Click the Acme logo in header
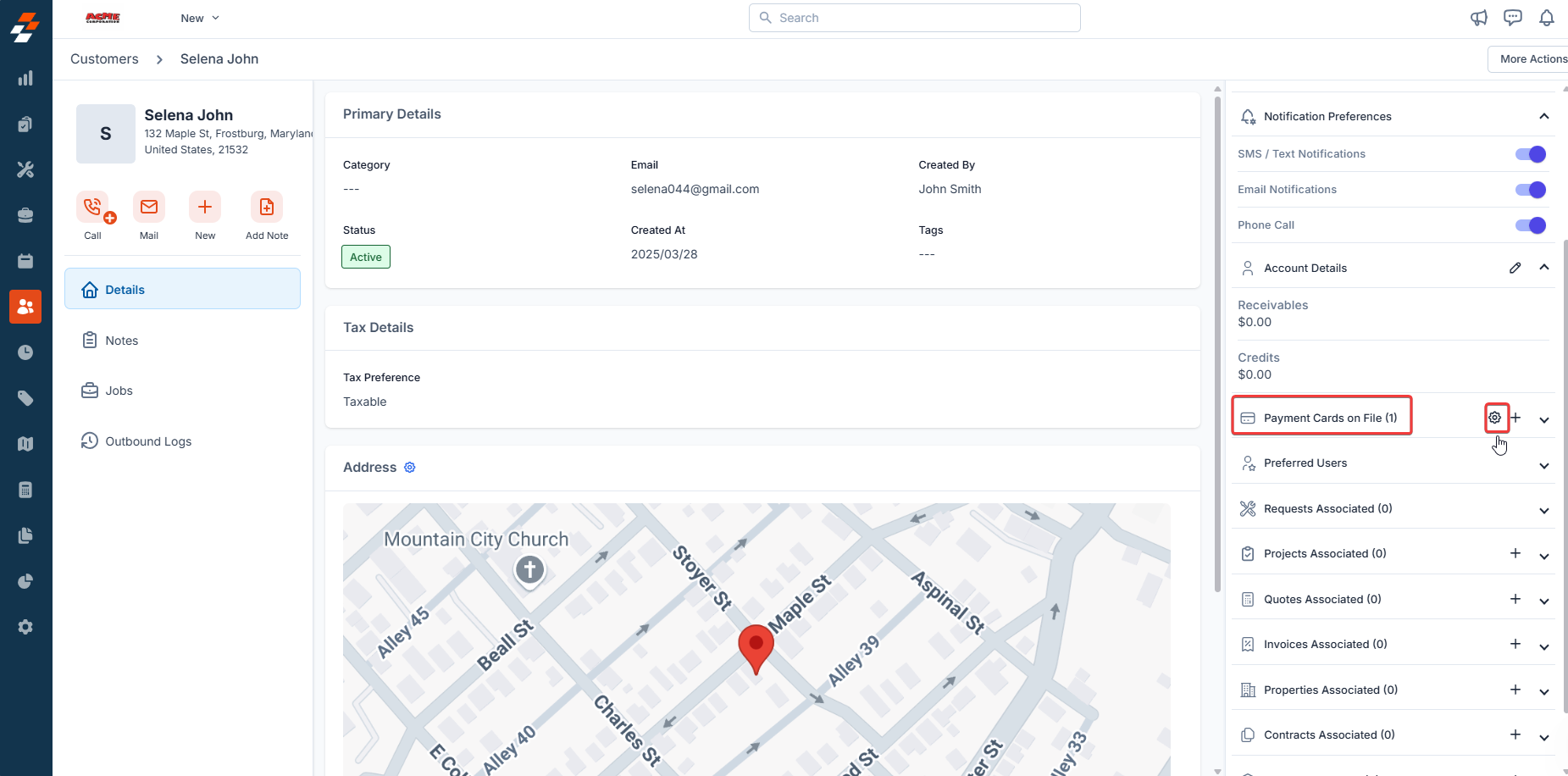Viewport: 1568px width, 776px height. [103, 18]
